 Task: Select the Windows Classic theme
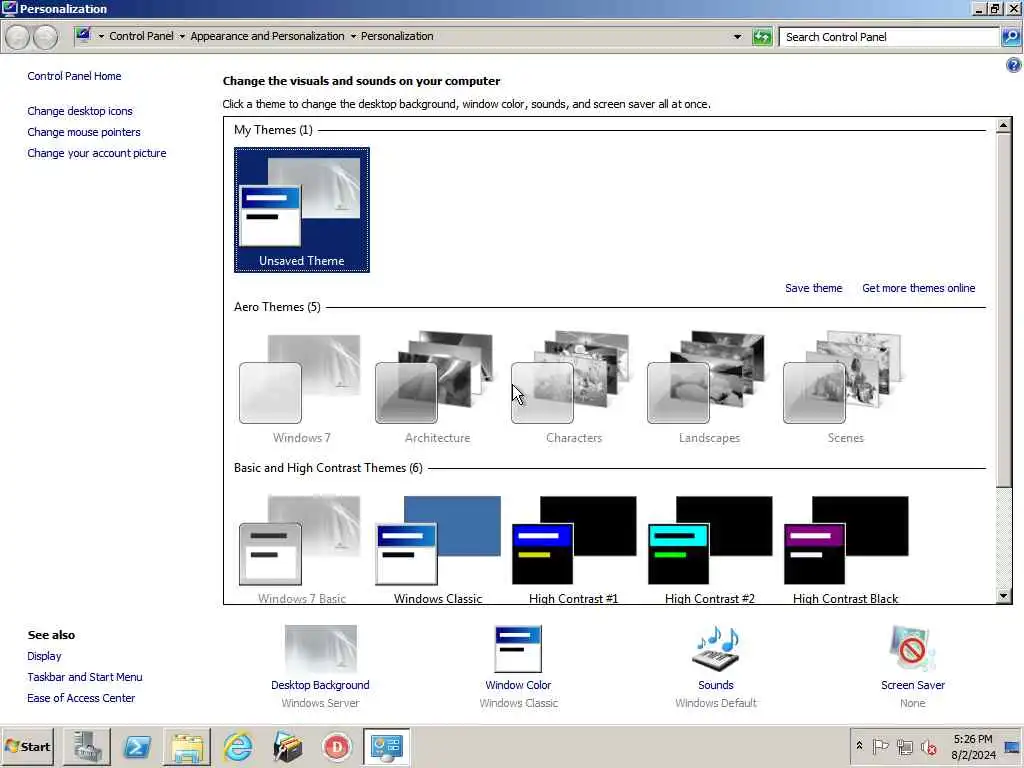tap(437, 549)
